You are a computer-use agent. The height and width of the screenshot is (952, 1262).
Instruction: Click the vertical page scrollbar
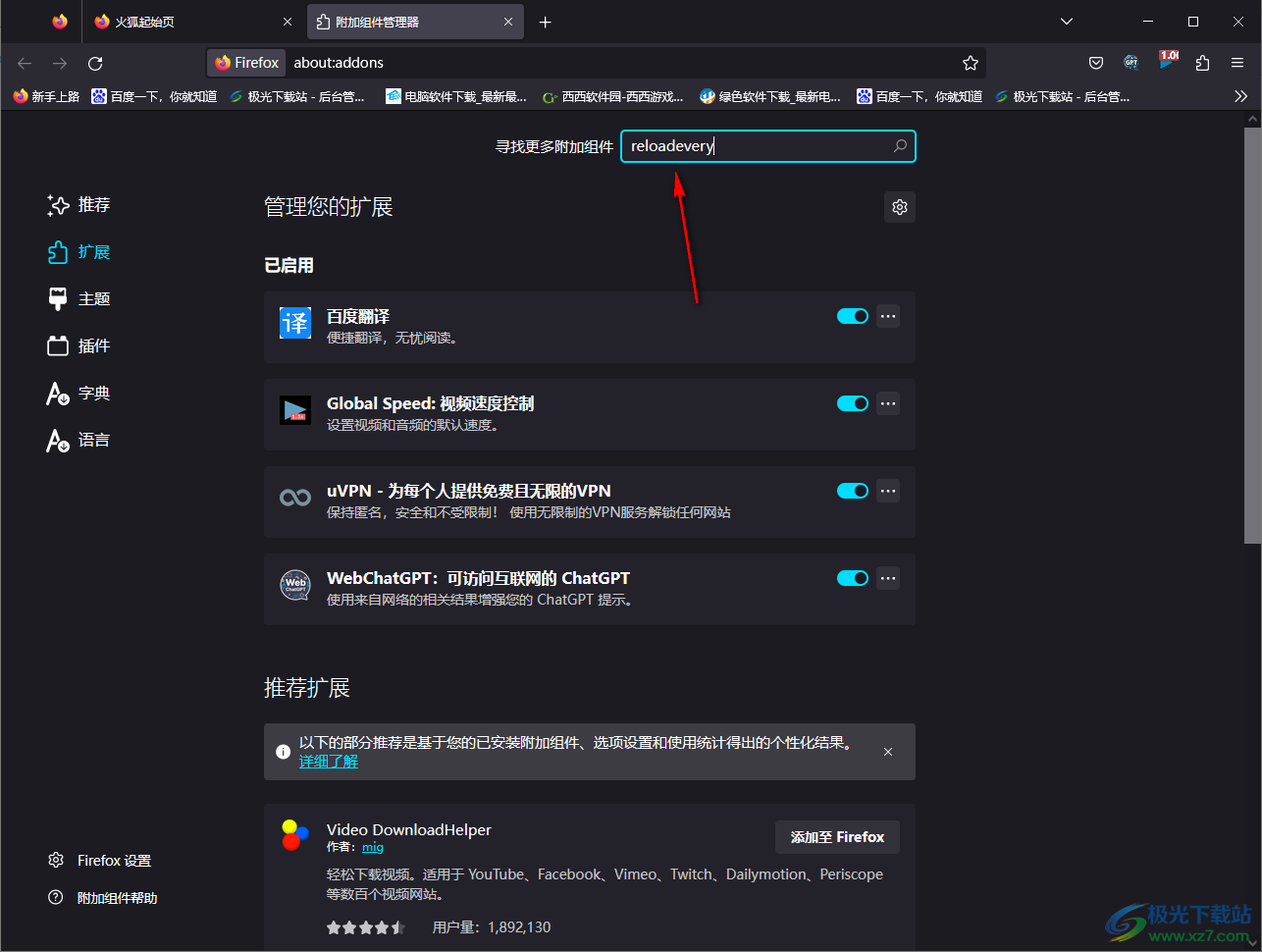click(x=1252, y=334)
